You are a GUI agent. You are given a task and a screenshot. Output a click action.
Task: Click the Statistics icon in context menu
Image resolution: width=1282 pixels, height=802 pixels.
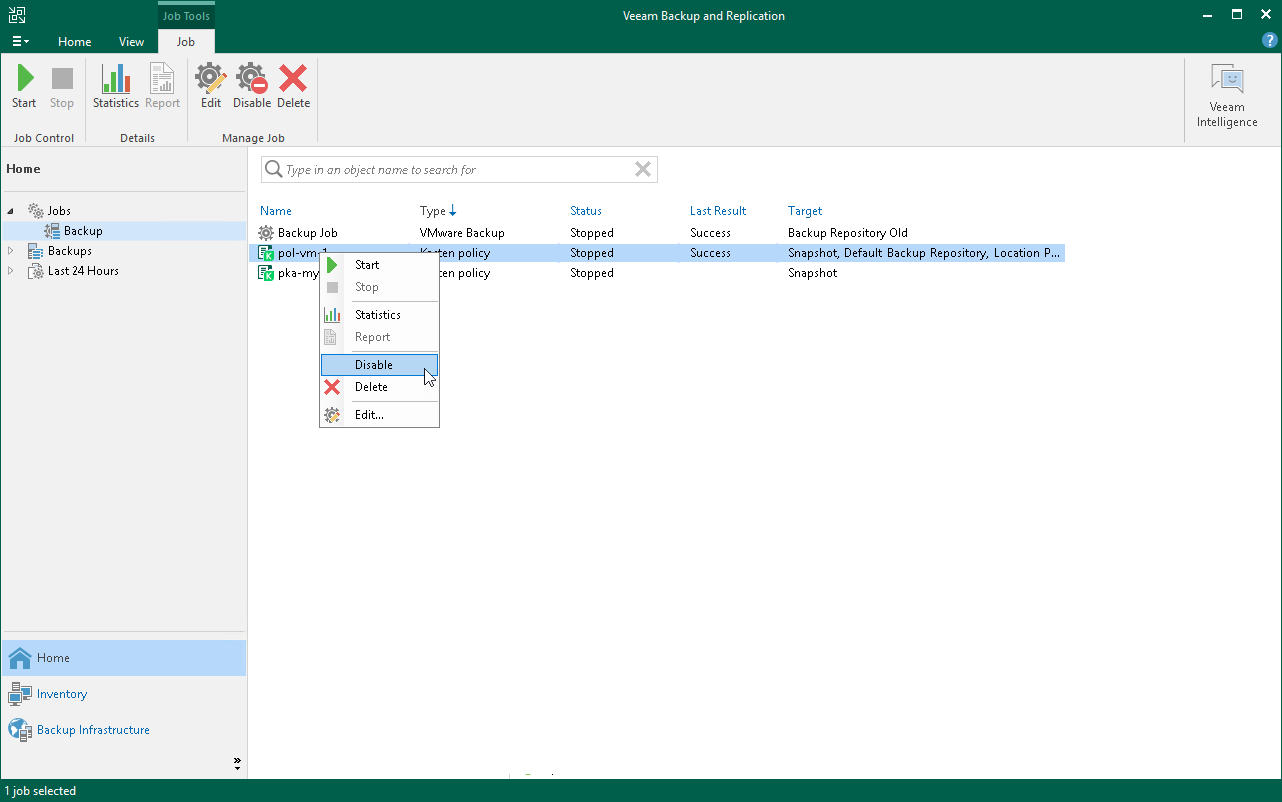point(332,315)
